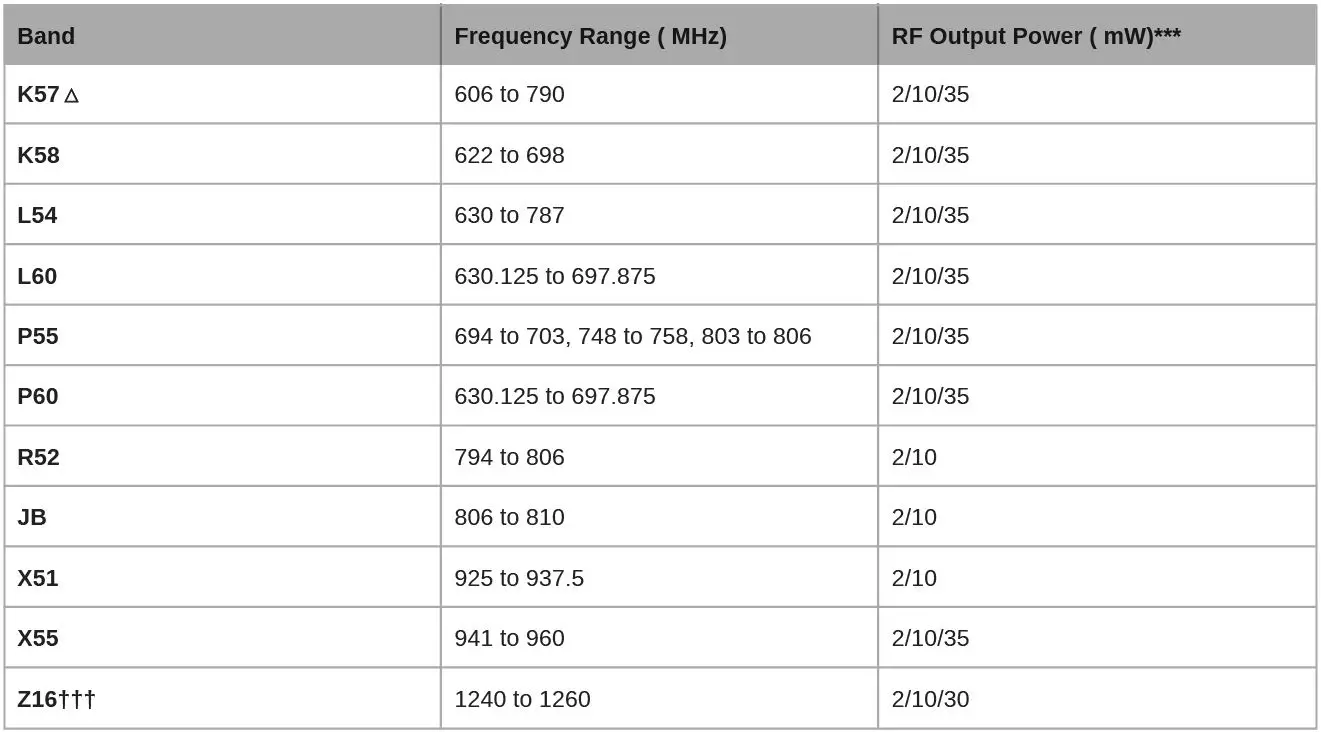Select the 630 to 787 frequency cell
The height and width of the screenshot is (732, 1321).
[x=509, y=215]
